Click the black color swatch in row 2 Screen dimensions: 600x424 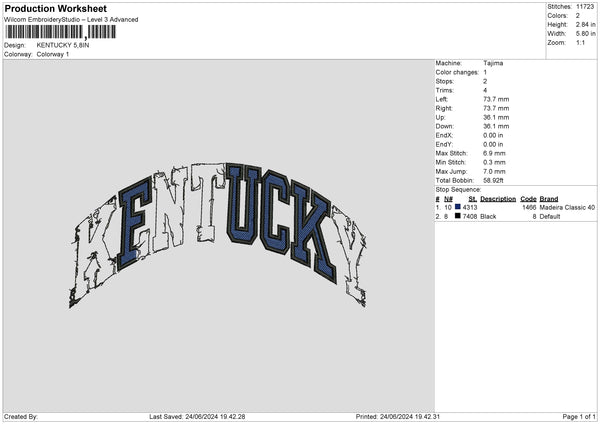[x=458, y=216]
